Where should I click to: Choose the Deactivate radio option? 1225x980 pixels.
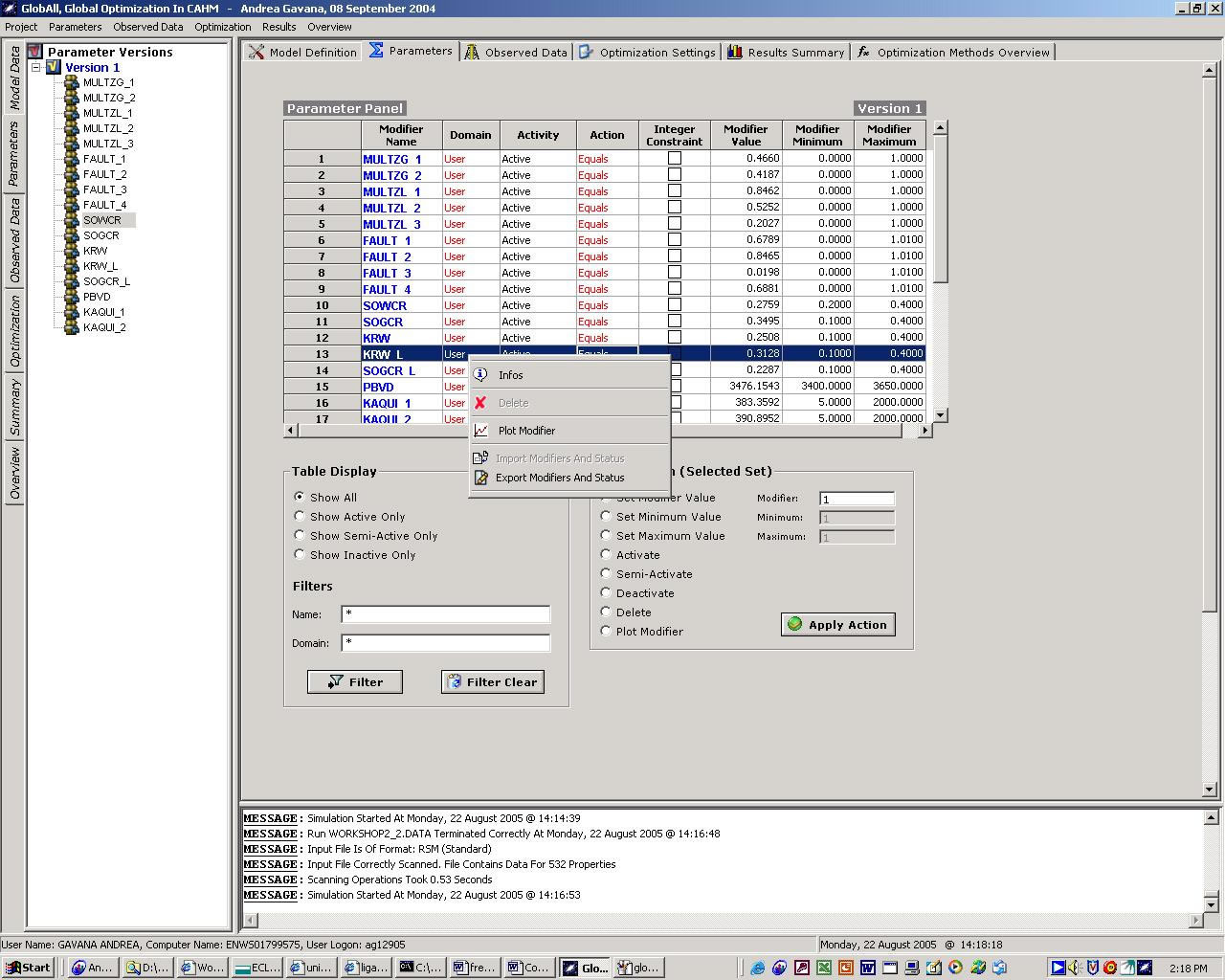coord(606,593)
